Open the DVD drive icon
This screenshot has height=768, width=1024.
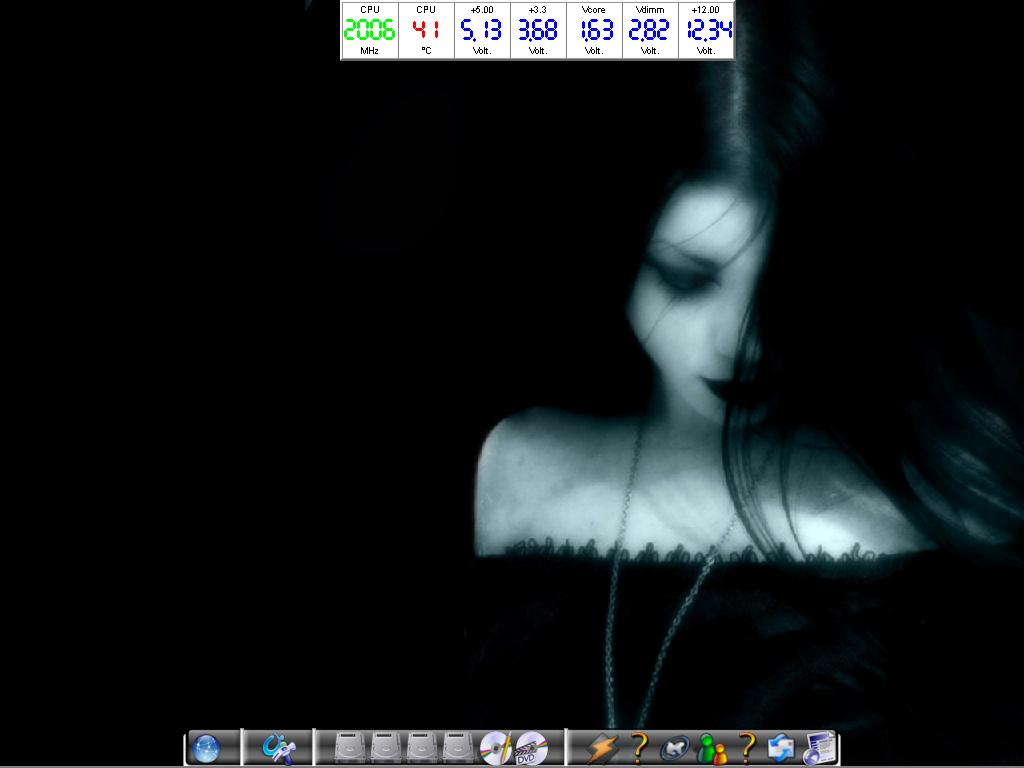pyautogui.click(x=531, y=748)
